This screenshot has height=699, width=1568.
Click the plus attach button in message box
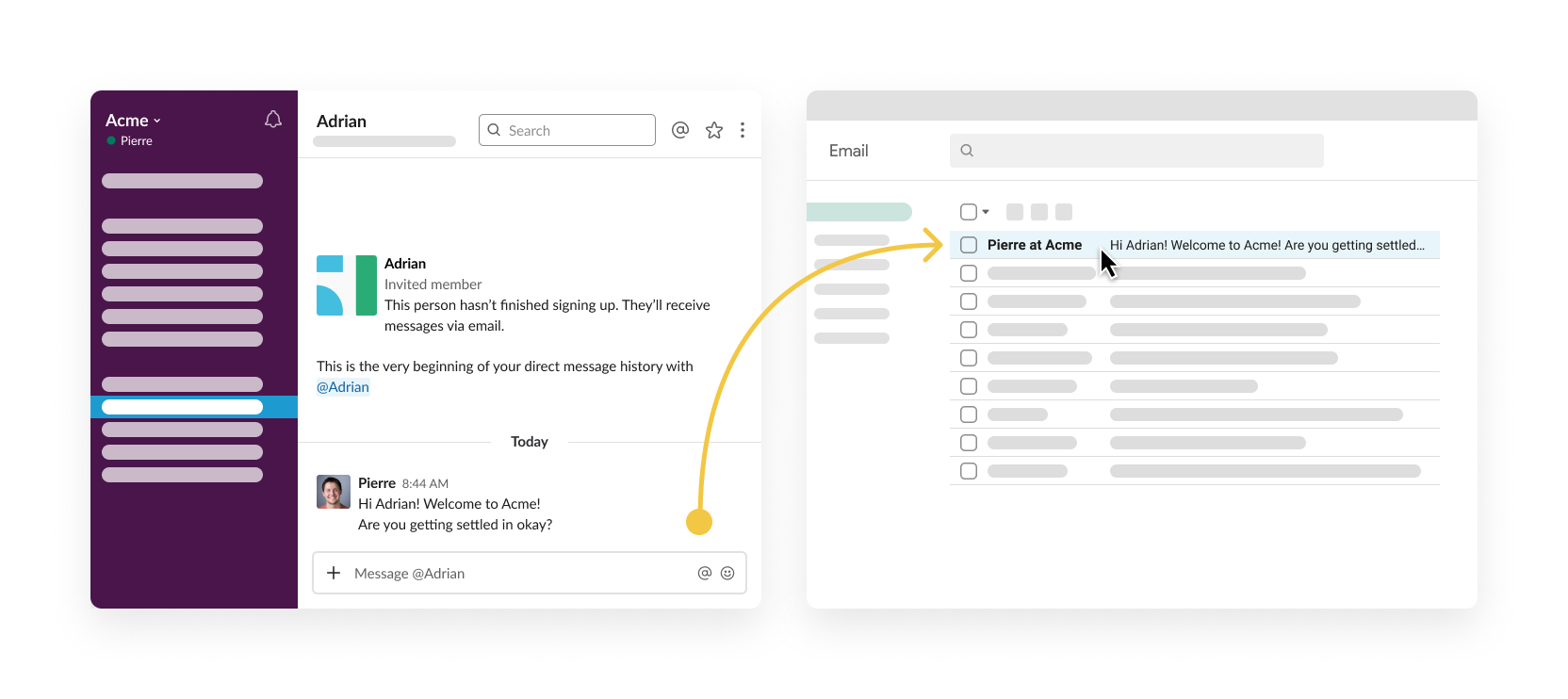pos(334,573)
